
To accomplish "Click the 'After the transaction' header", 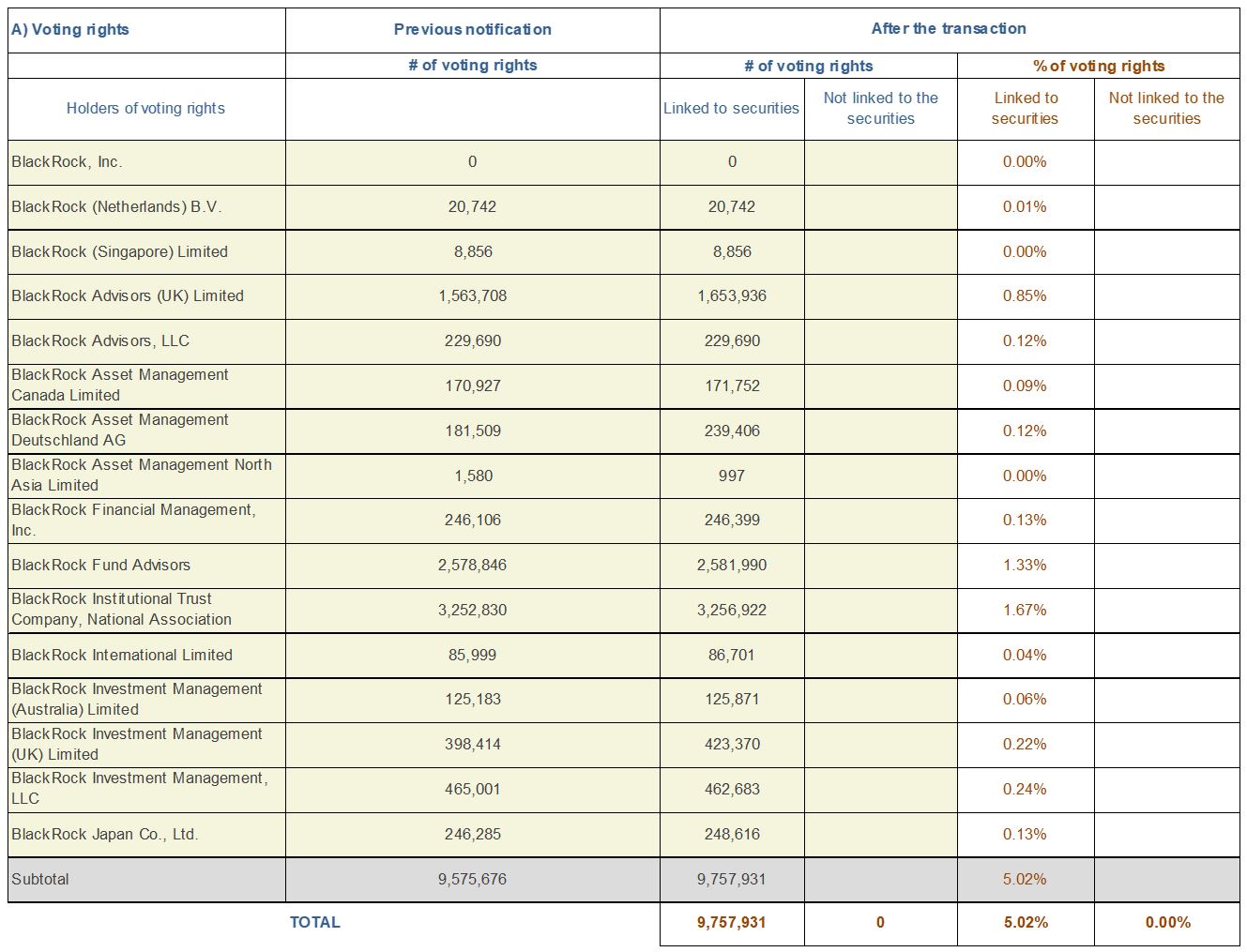I will click(949, 29).
